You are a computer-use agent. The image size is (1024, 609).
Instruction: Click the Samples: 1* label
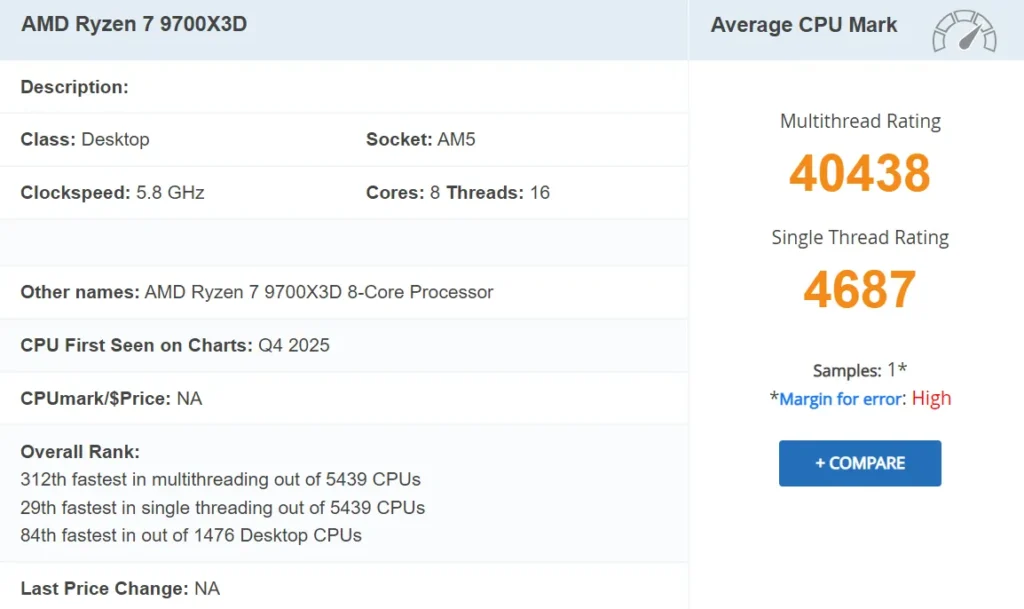(x=859, y=369)
